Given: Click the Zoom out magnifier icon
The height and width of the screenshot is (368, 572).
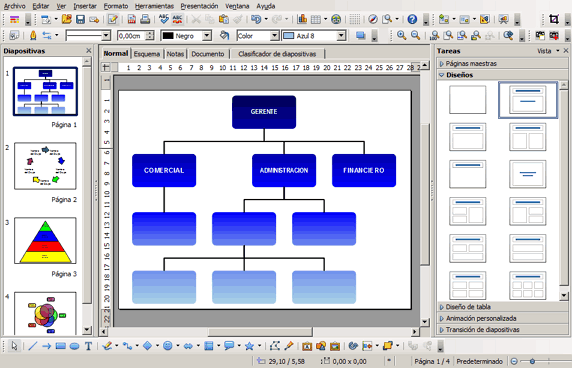Looking at the screenshot, I should (x=416, y=36).
